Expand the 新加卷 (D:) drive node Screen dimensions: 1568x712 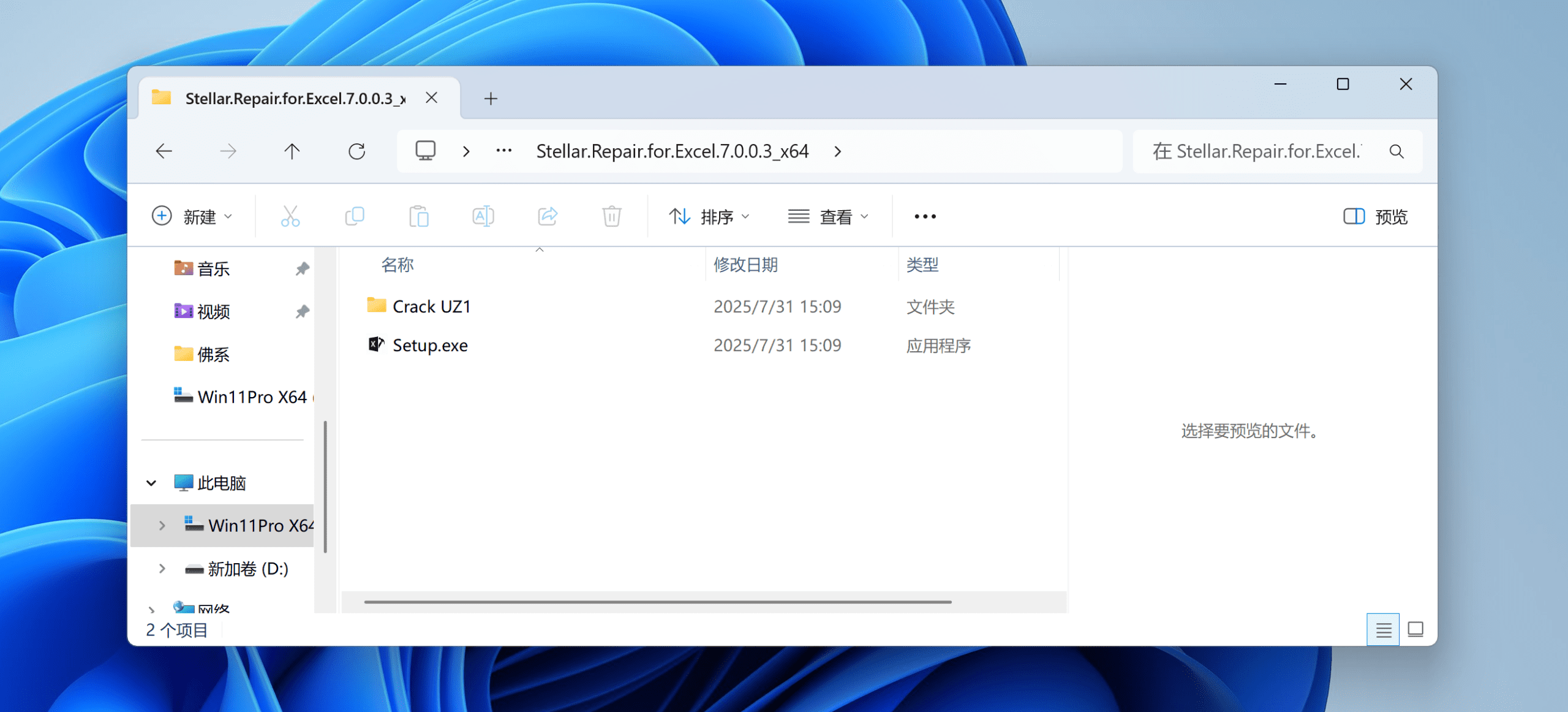162,569
